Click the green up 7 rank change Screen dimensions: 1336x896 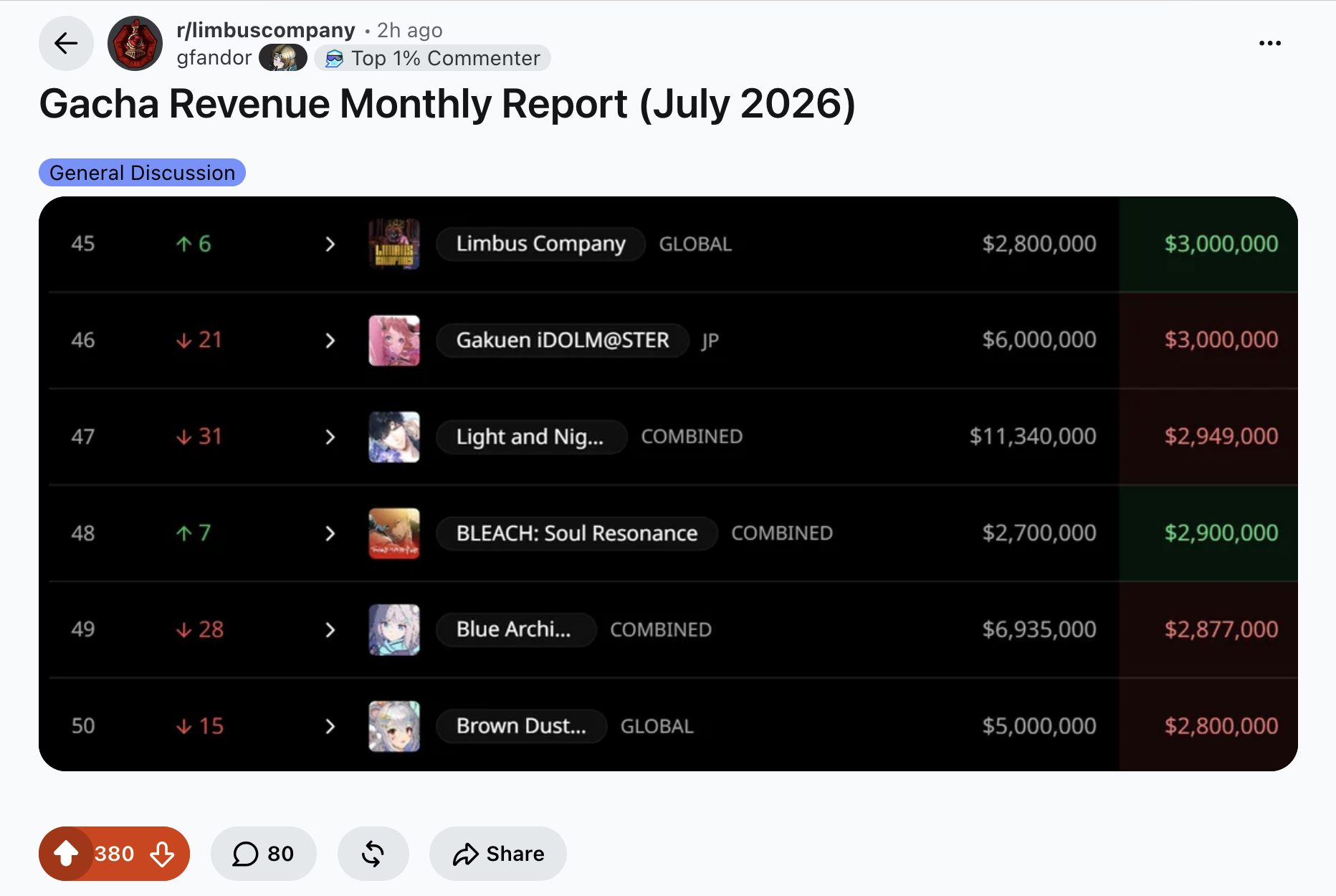(194, 534)
